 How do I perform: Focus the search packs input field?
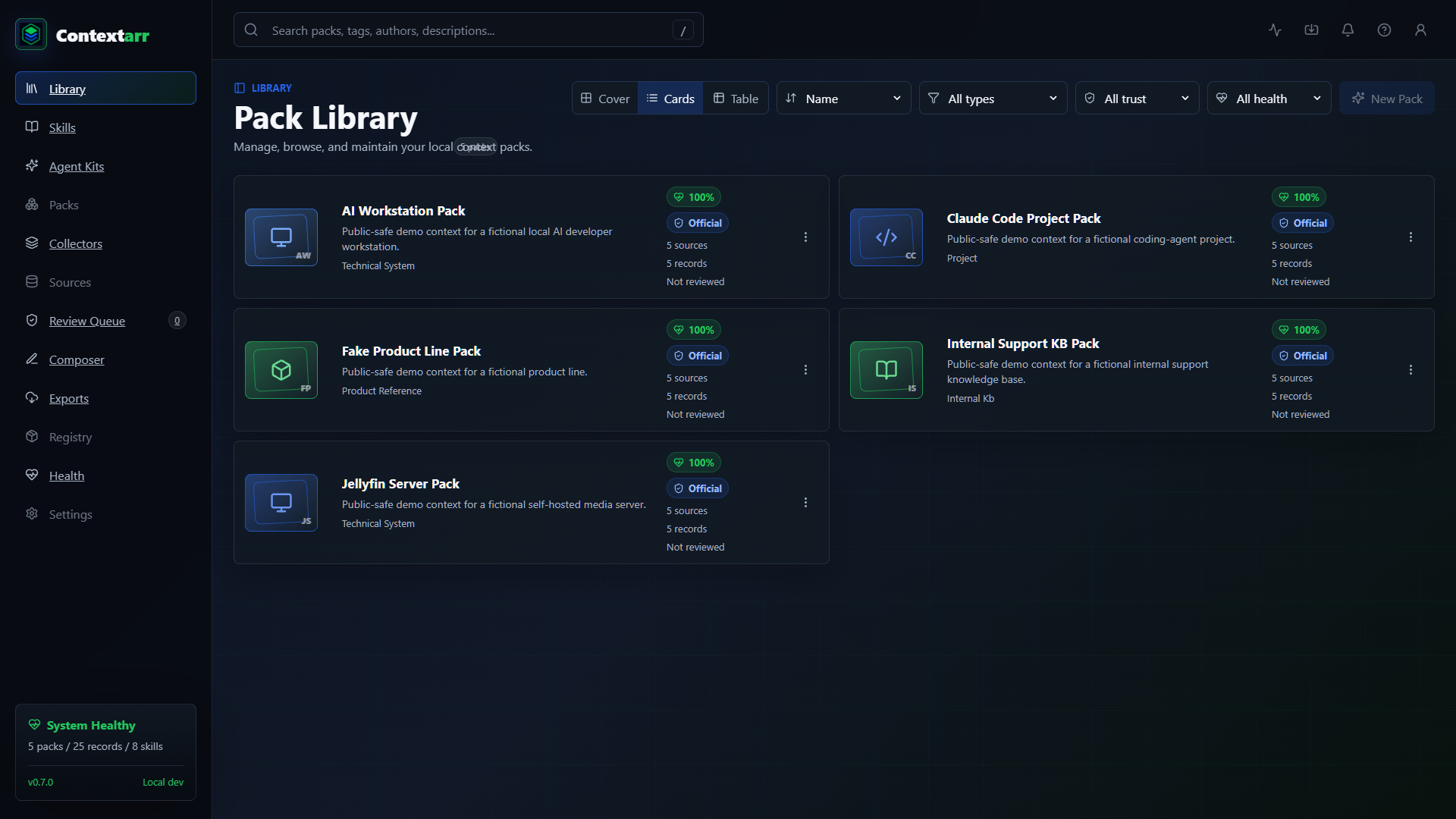click(x=468, y=30)
